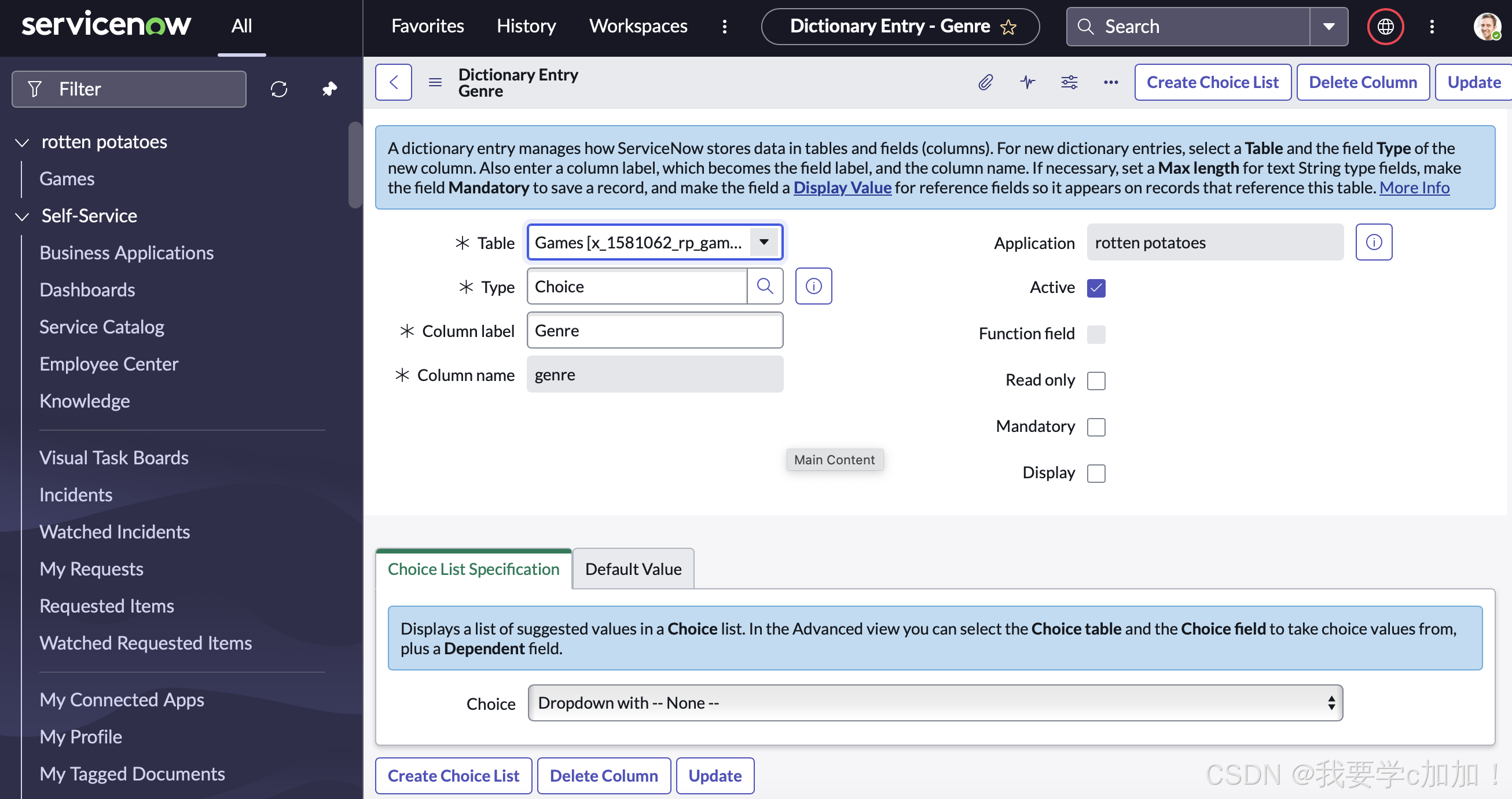Follow the More Info link
Viewport: 1512px width, 799px height.
tap(1414, 188)
